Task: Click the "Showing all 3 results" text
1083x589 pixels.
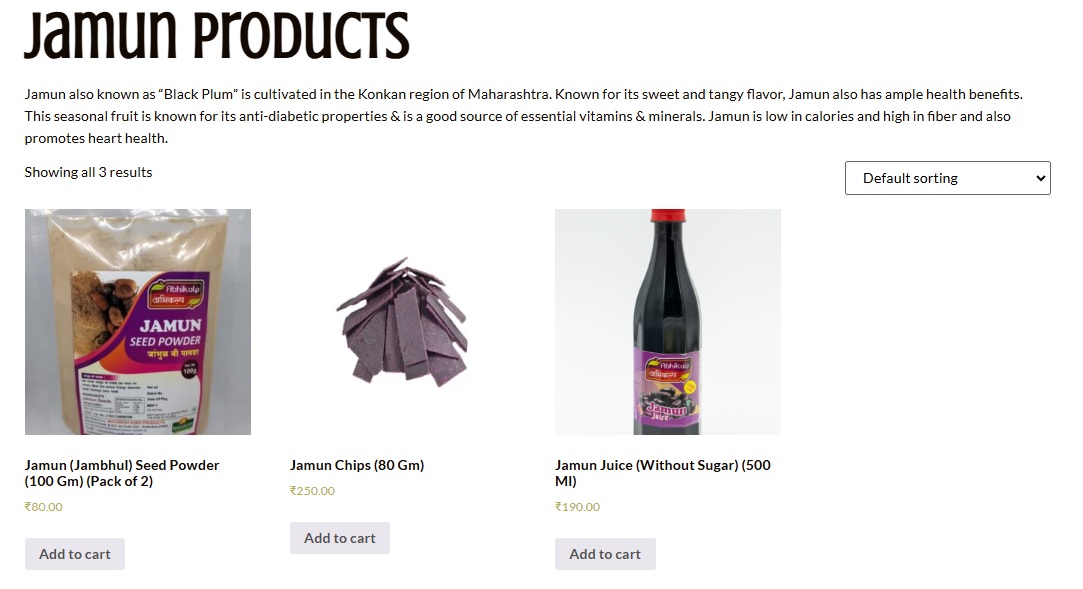Action: tap(88, 172)
